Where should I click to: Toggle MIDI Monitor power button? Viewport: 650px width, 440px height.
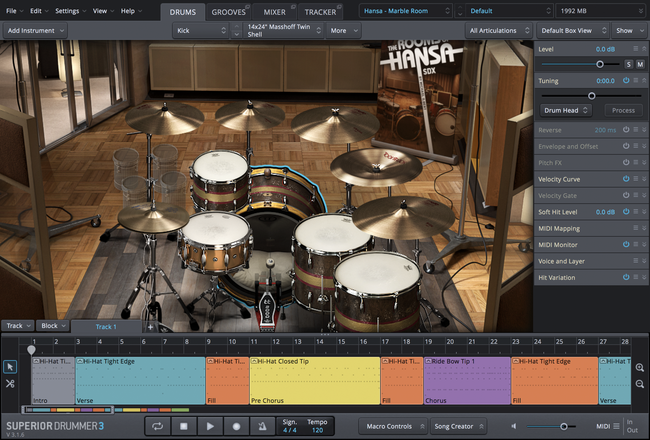(x=626, y=244)
